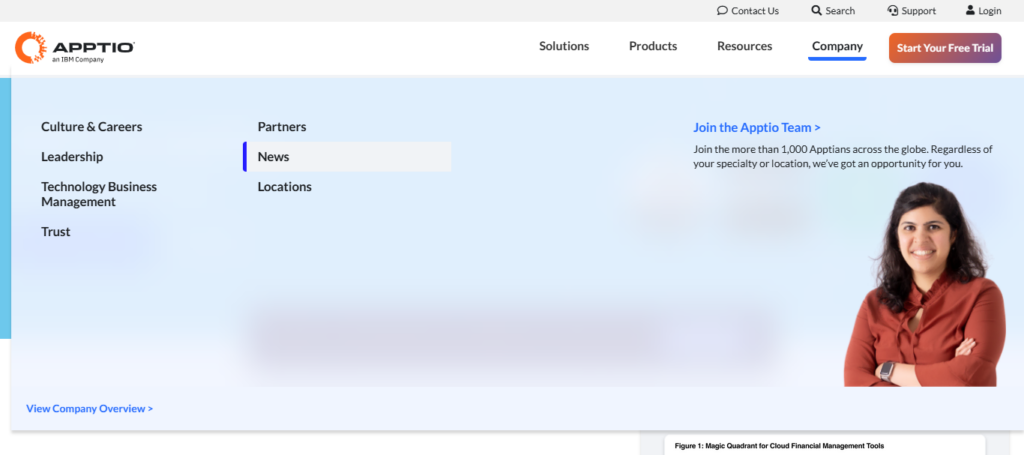Open the Locations page
This screenshot has height=455, width=1024.
(285, 187)
